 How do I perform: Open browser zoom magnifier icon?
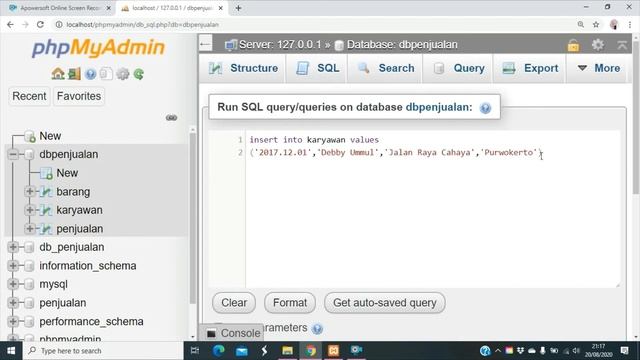pos(580,24)
